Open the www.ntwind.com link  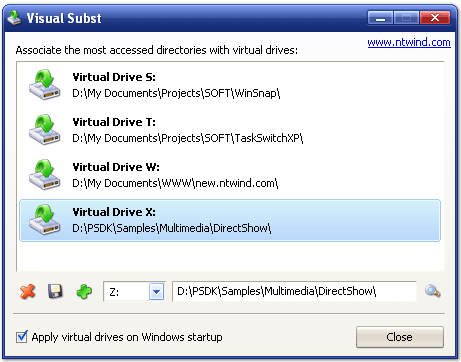pyautogui.click(x=409, y=42)
